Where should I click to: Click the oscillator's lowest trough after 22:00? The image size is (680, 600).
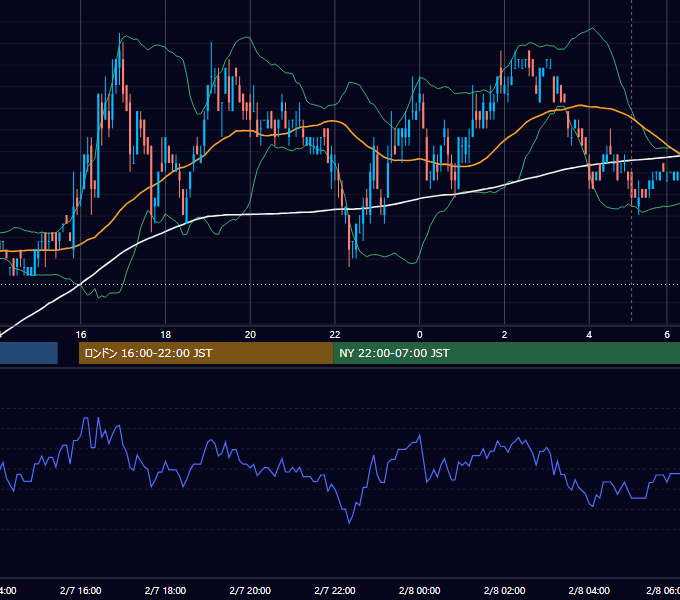tap(349, 522)
